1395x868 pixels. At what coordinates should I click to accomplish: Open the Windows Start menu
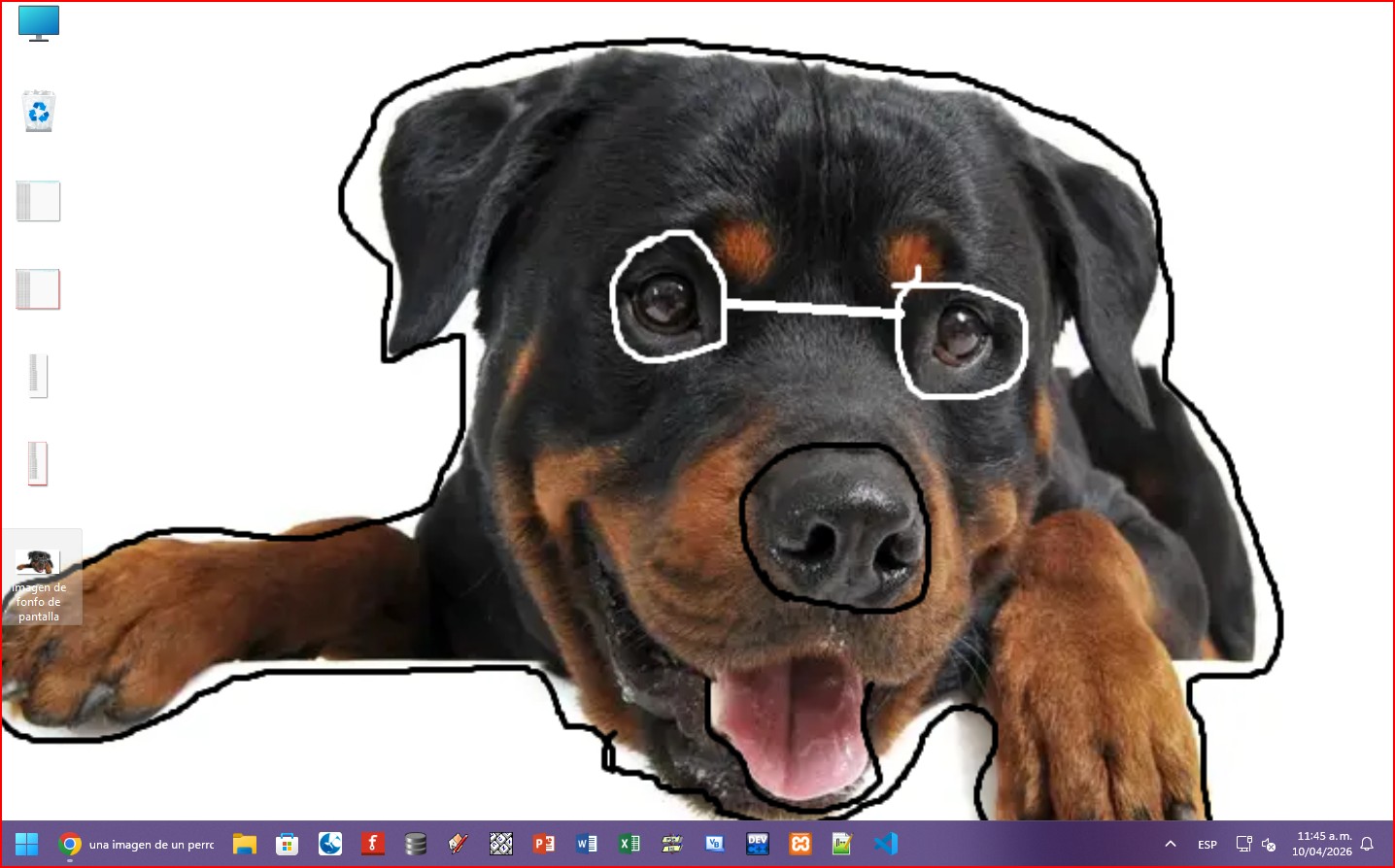[26, 844]
